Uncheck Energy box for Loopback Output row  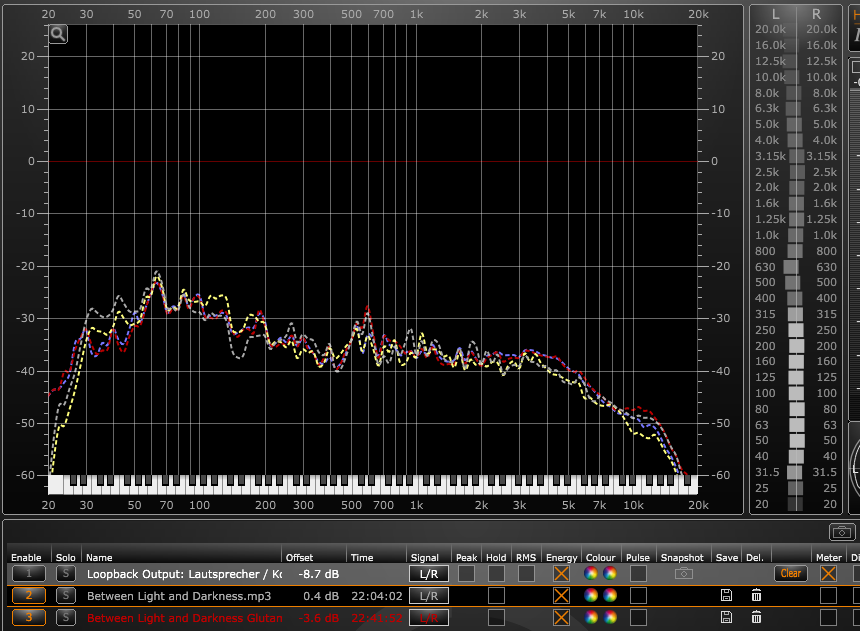pos(561,574)
